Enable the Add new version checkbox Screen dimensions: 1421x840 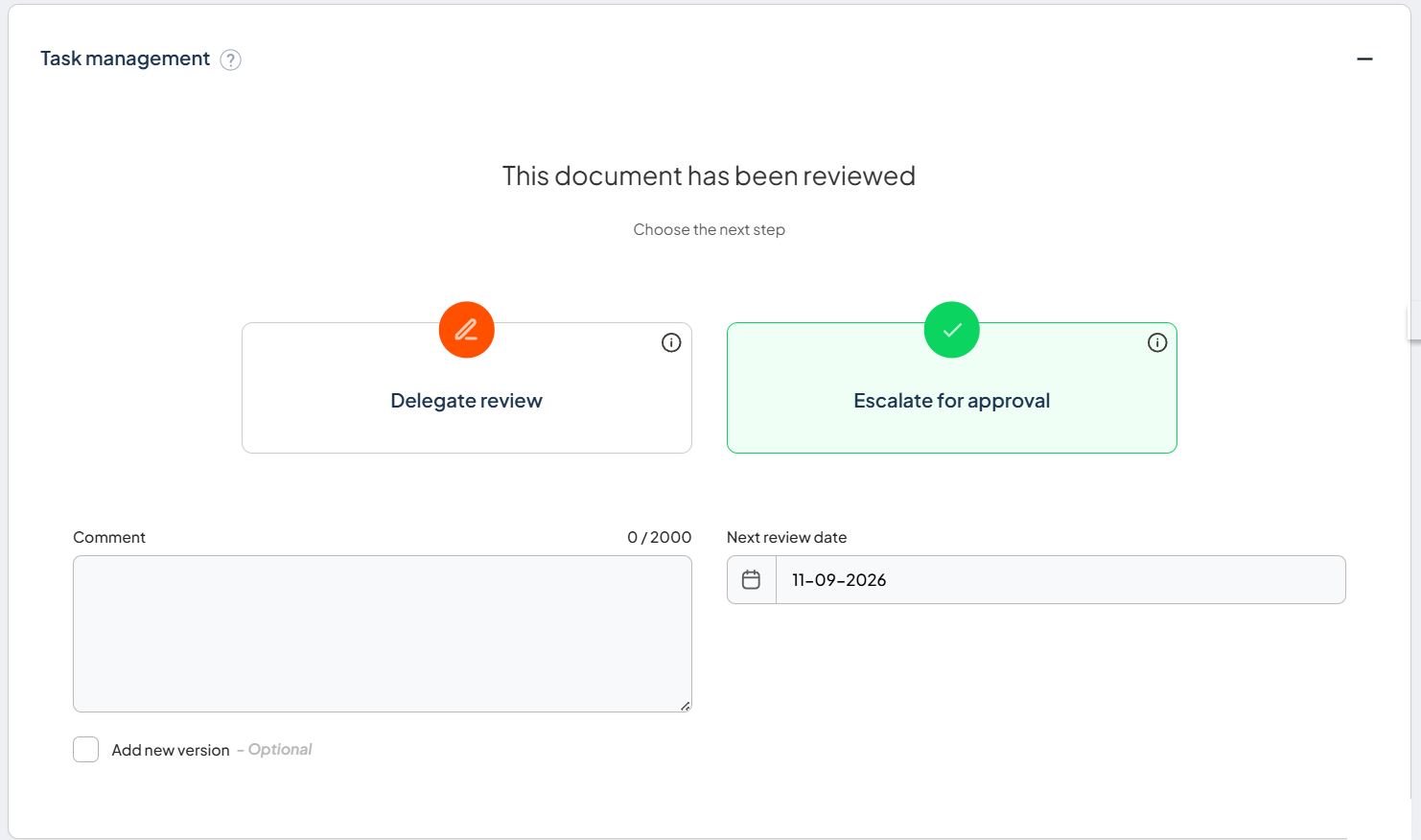[86, 750]
